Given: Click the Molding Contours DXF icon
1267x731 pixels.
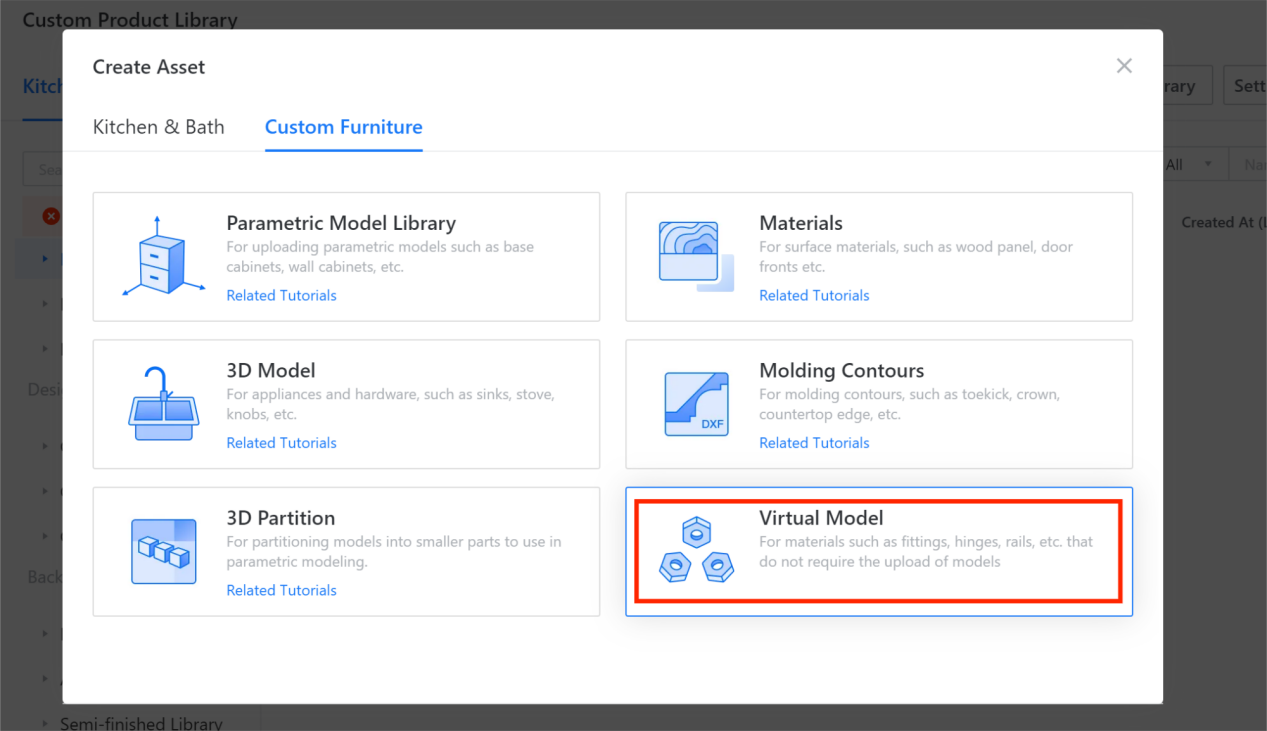Looking at the screenshot, I should (x=696, y=404).
